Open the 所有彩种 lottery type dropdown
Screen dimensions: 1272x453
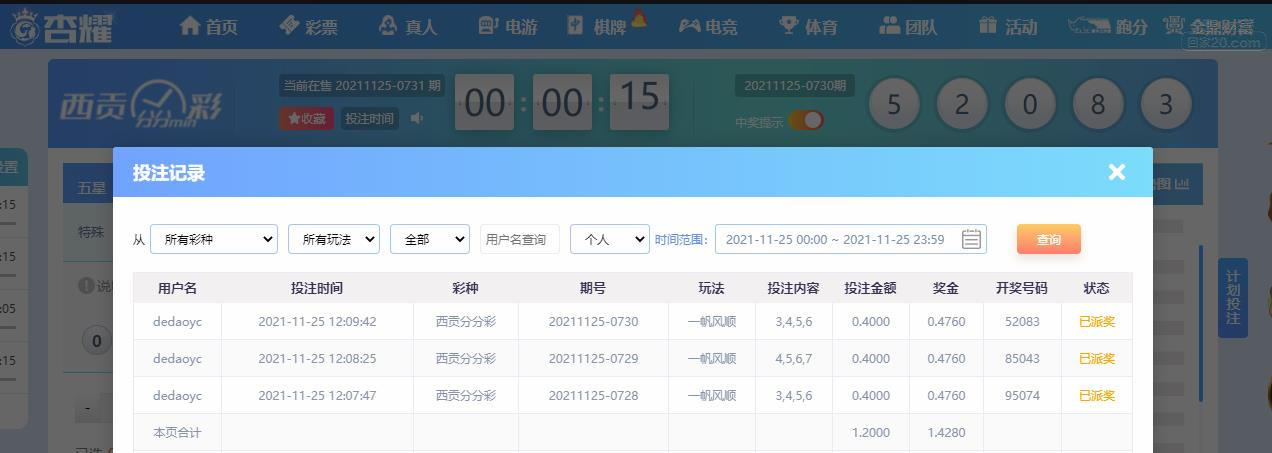214,239
